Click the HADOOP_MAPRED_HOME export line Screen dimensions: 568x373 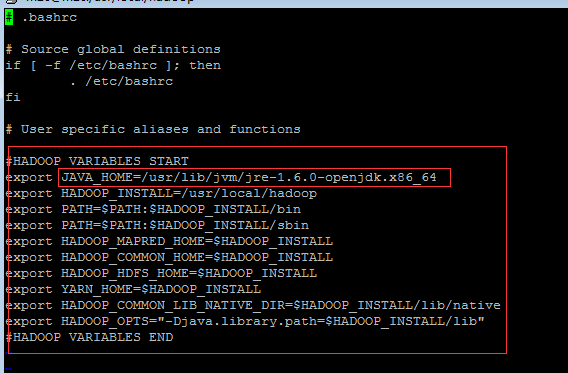pos(169,241)
